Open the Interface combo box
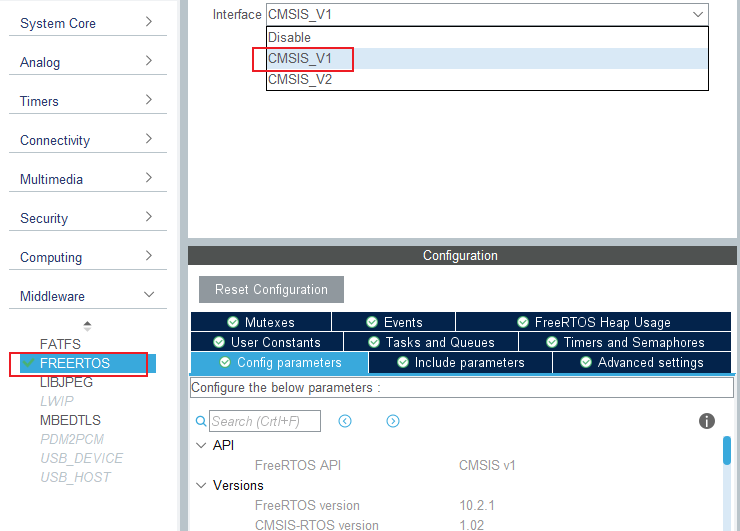 coord(487,14)
